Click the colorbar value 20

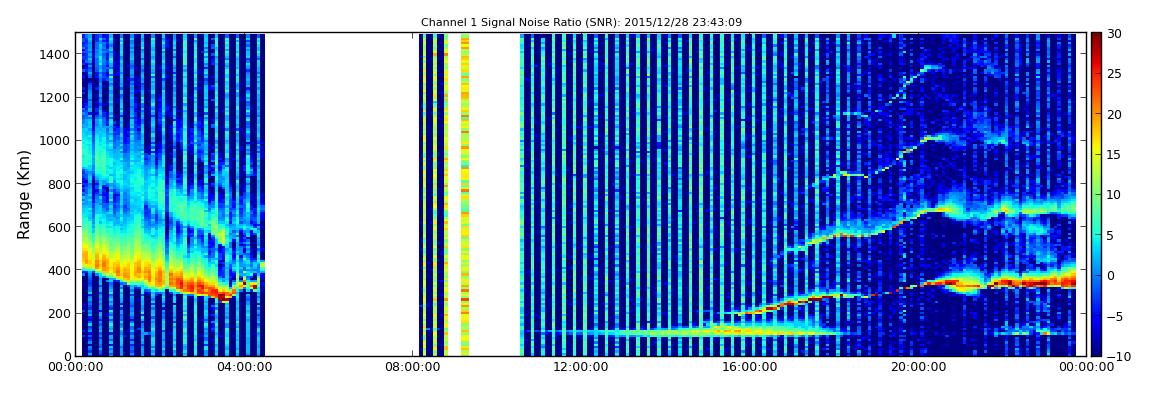coord(1115,114)
